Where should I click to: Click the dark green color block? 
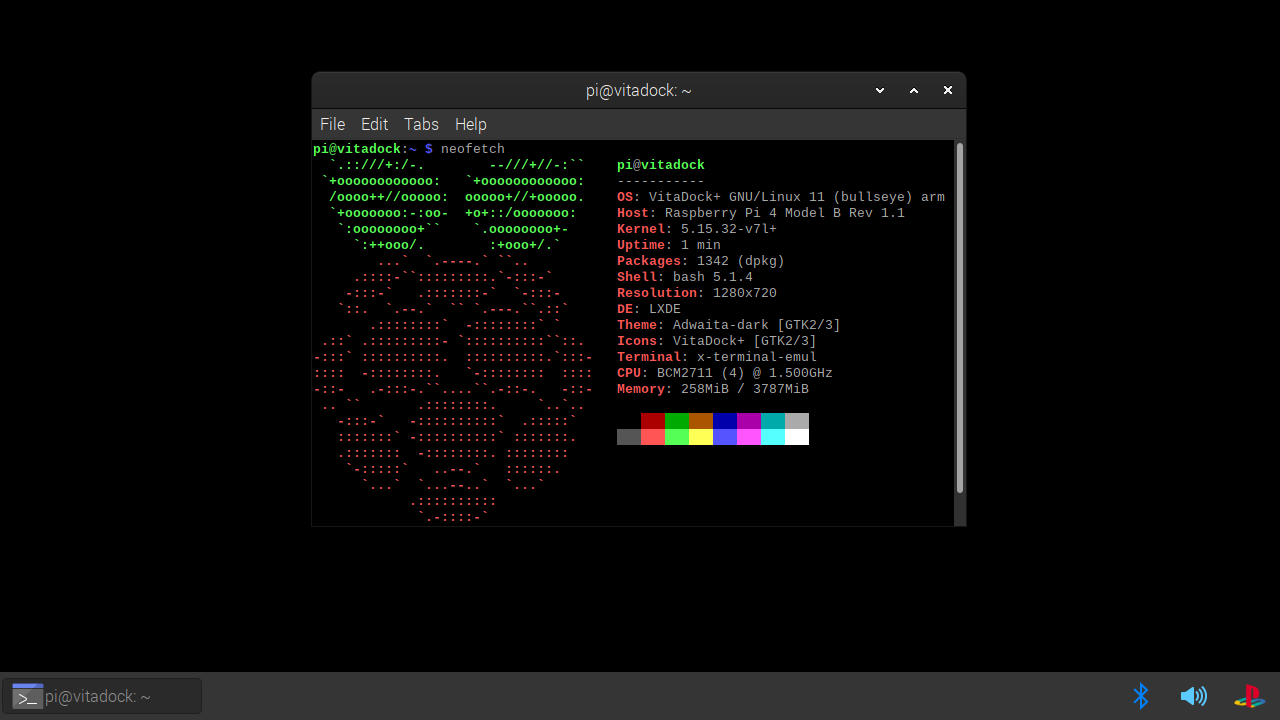pos(677,421)
